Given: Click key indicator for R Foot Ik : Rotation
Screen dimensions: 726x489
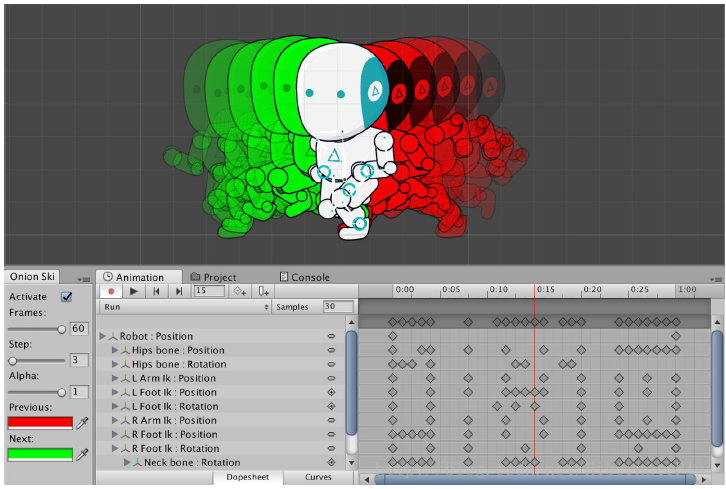Looking at the screenshot, I should [x=331, y=448].
